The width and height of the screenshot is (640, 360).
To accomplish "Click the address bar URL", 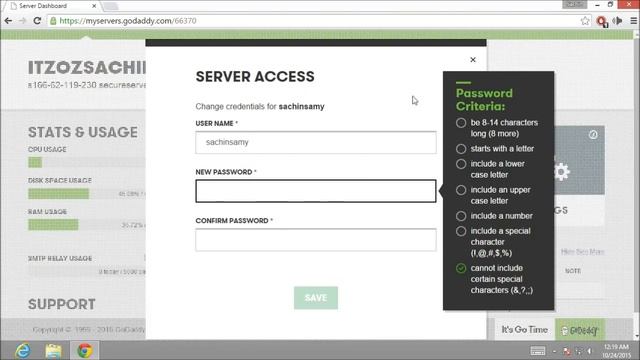I will click(x=128, y=21).
